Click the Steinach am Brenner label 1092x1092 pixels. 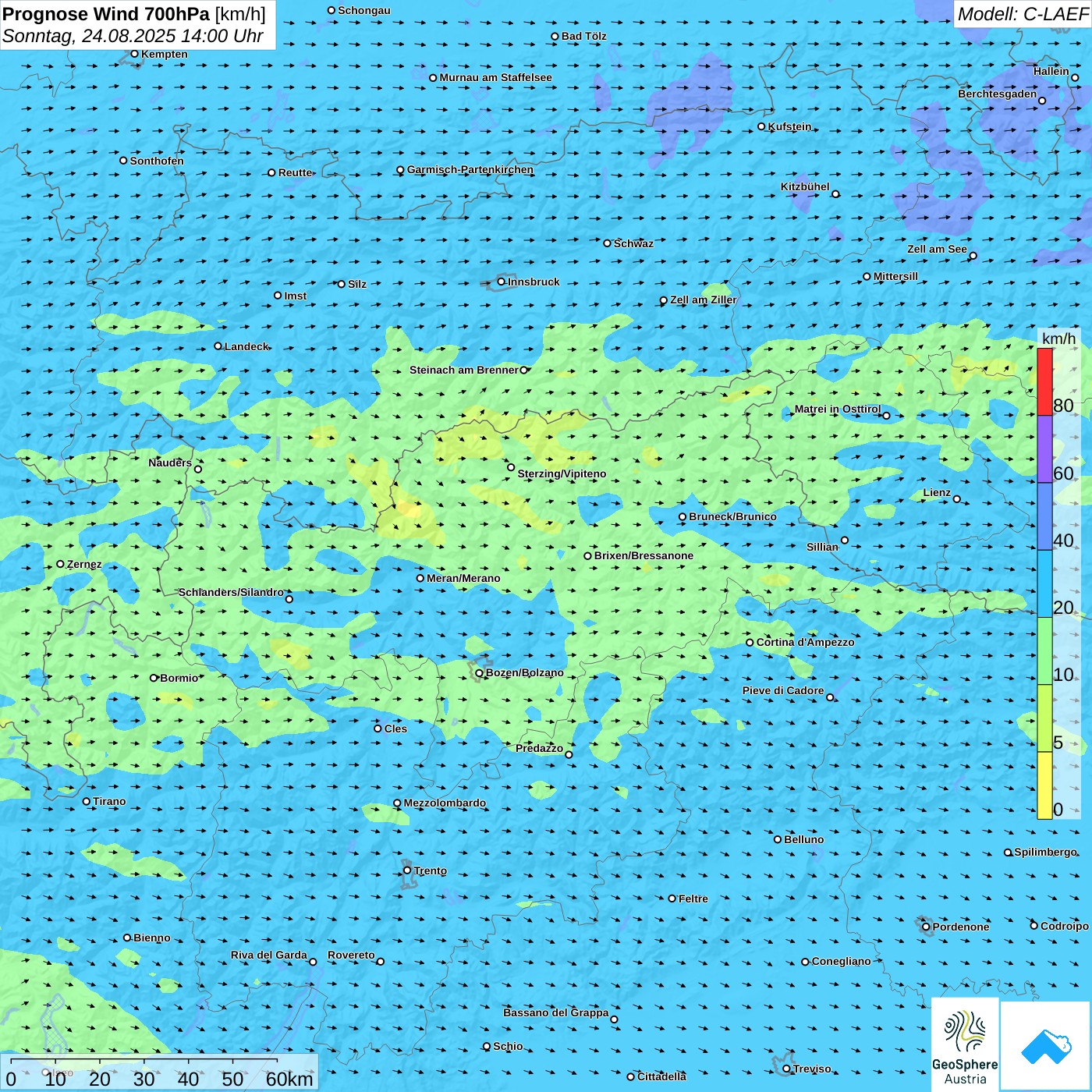(464, 370)
